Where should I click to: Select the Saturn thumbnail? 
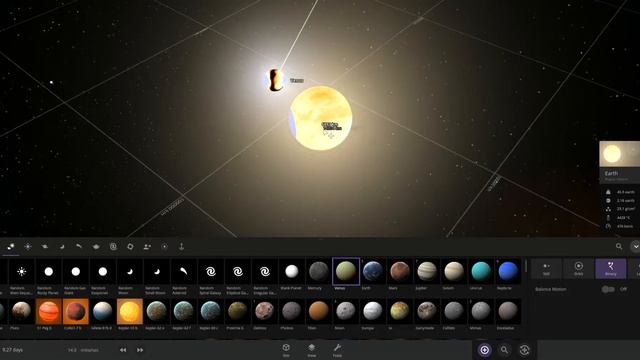click(x=454, y=271)
